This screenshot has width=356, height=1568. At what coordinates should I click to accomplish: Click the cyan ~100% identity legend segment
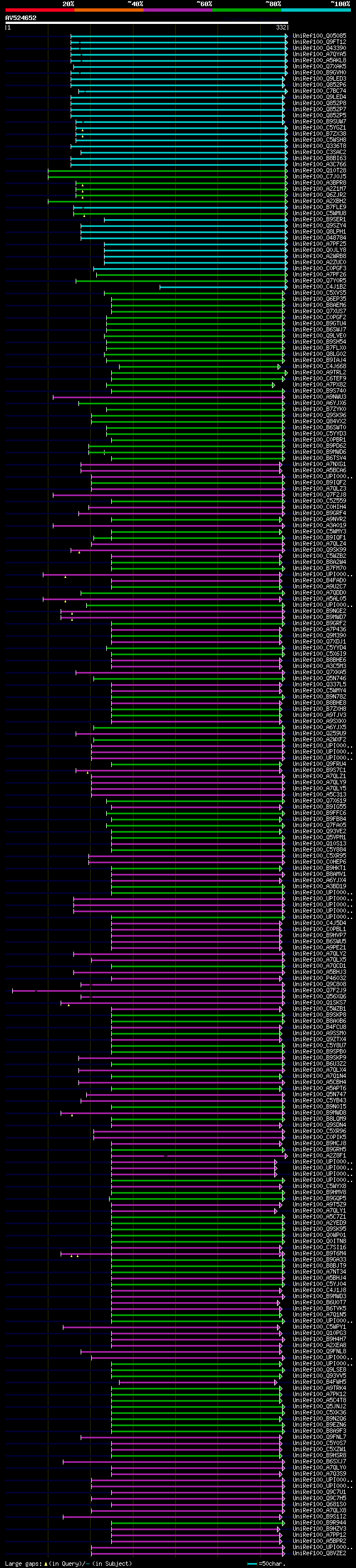pos(316,10)
